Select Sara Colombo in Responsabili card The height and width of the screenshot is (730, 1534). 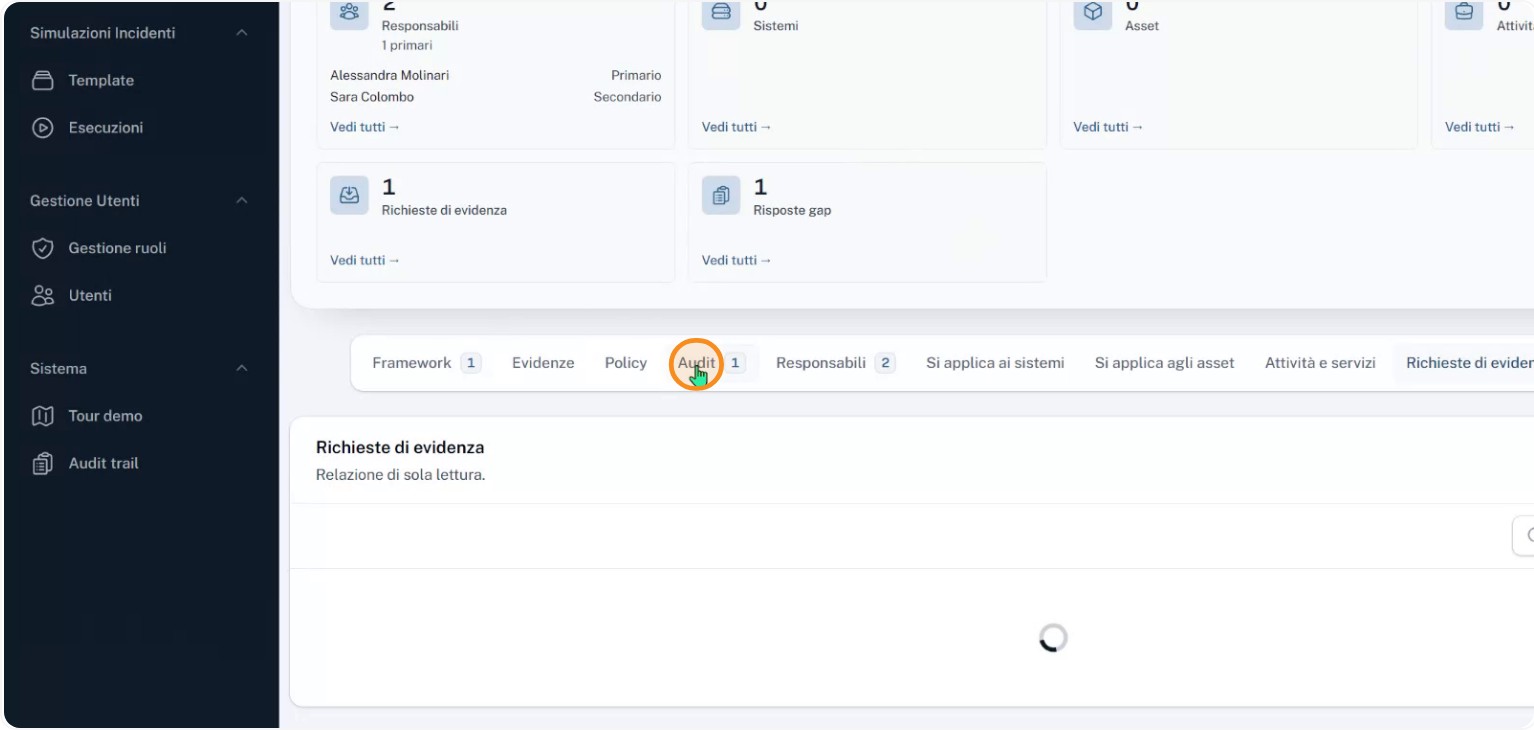pos(372,97)
